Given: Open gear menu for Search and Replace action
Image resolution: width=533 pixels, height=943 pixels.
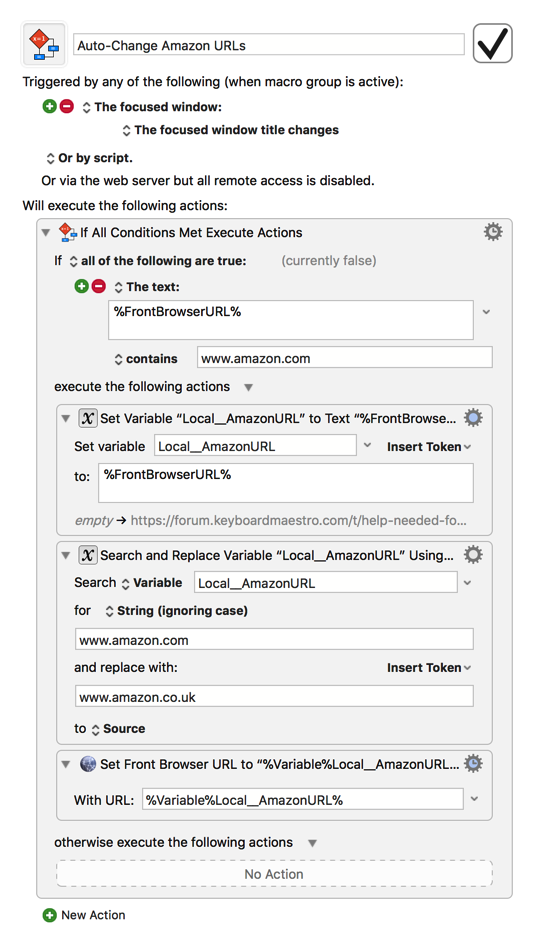Looking at the screenshot, I should coord(473,554).
